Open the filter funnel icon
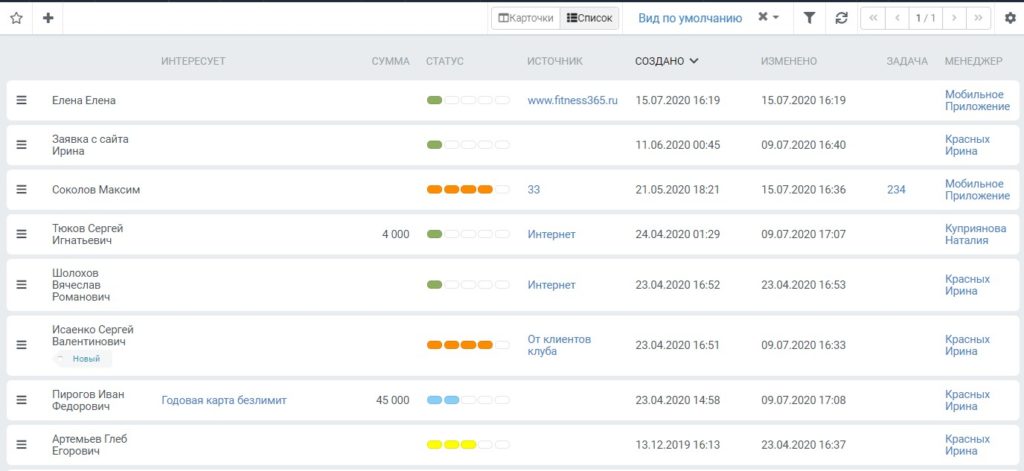This screenshot has height=471, width=1024. pos(809,18)
